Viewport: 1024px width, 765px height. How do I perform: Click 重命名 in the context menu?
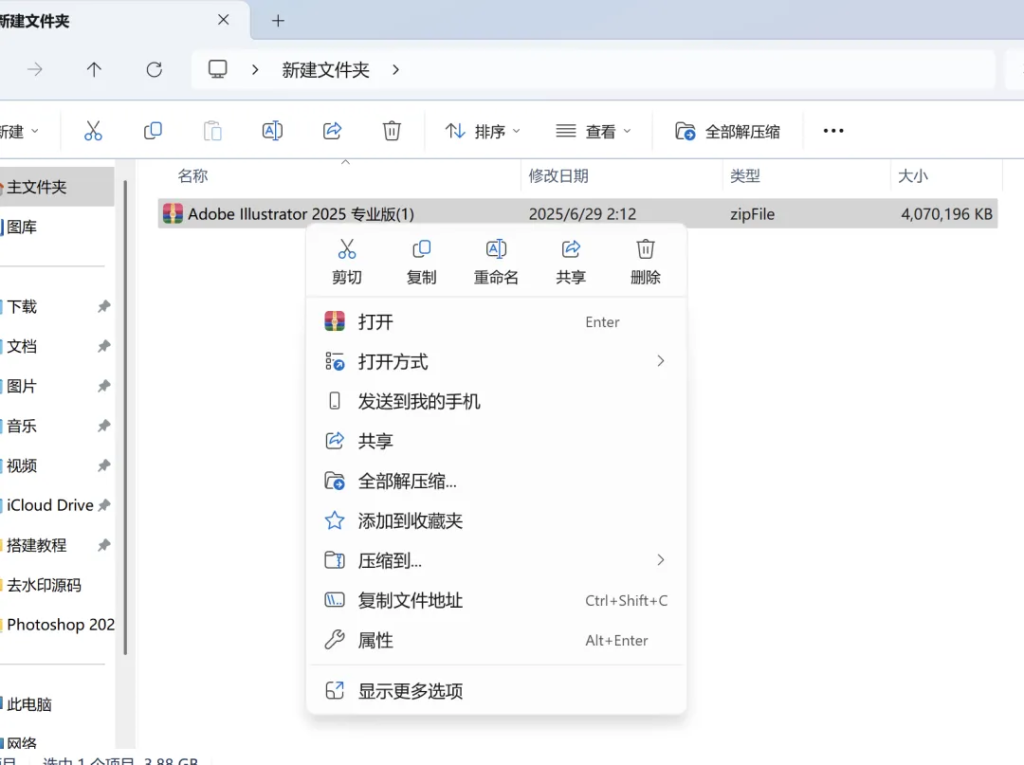click(496, 262)
